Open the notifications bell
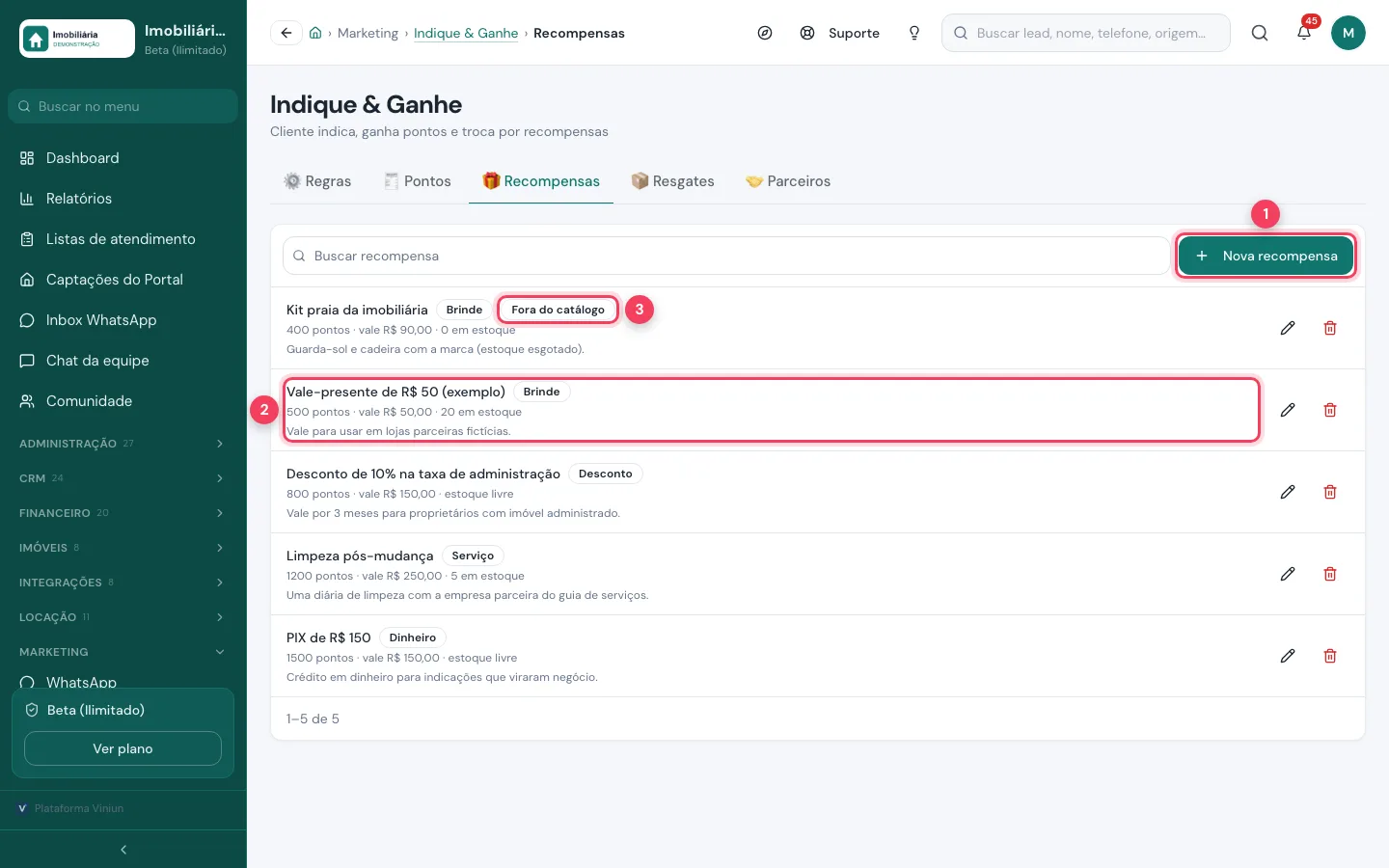 1304,33
